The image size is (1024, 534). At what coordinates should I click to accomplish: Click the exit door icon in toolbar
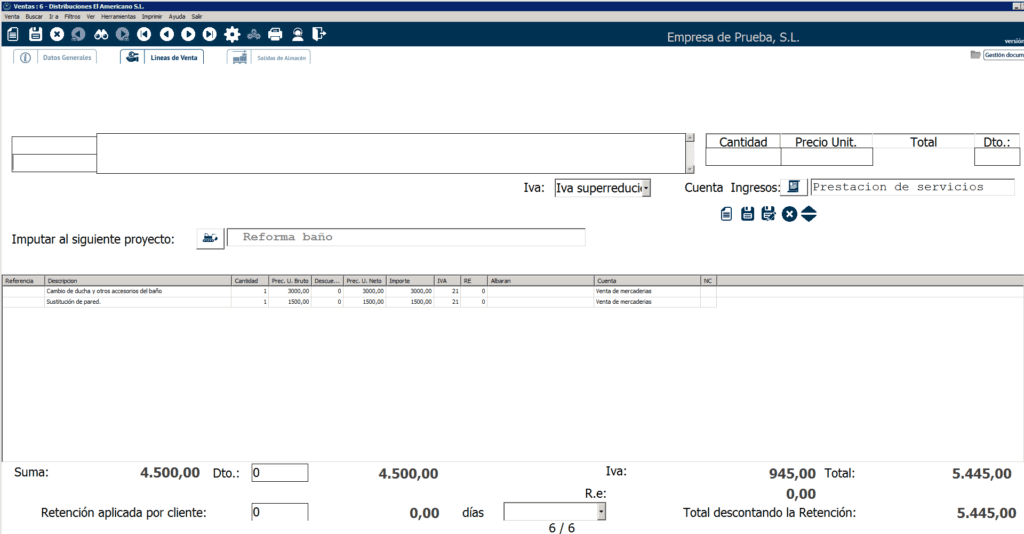[319, 35]
